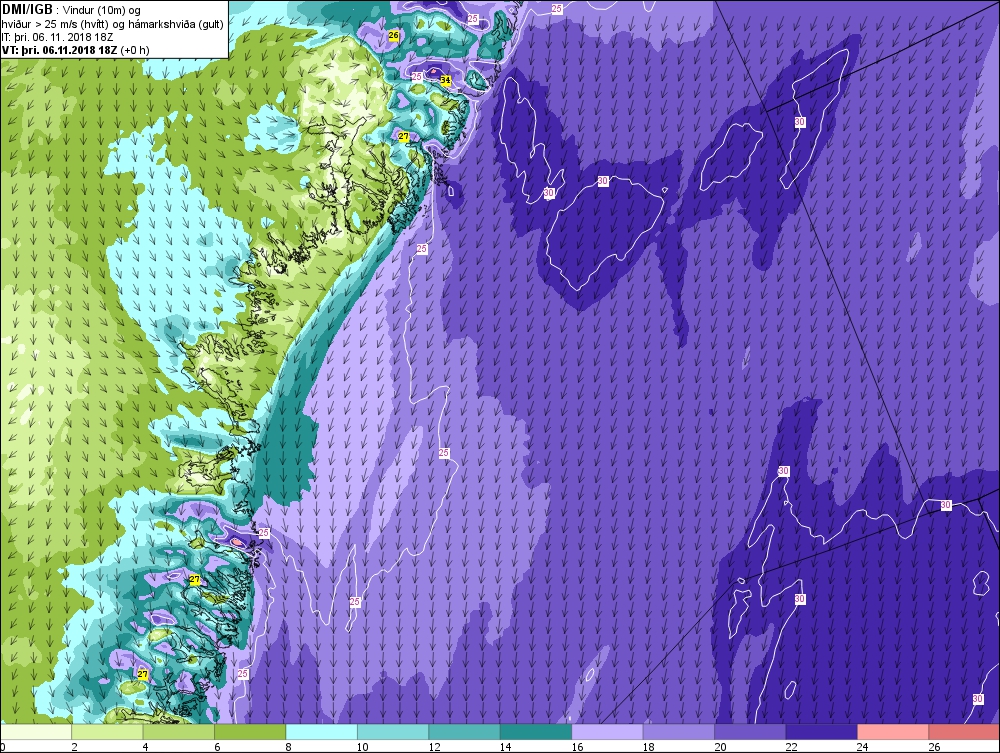Pick the 2–4 m/s light green legend swatch
Image resolution: width=1000 pixels, height=753 pixels.
[107, 732]
